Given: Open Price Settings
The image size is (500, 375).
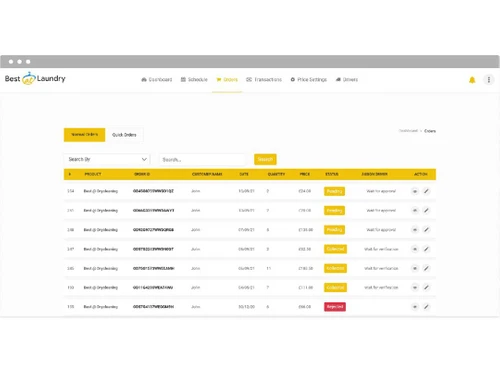Looking at the screenshot, I should [x=309, y=80].
